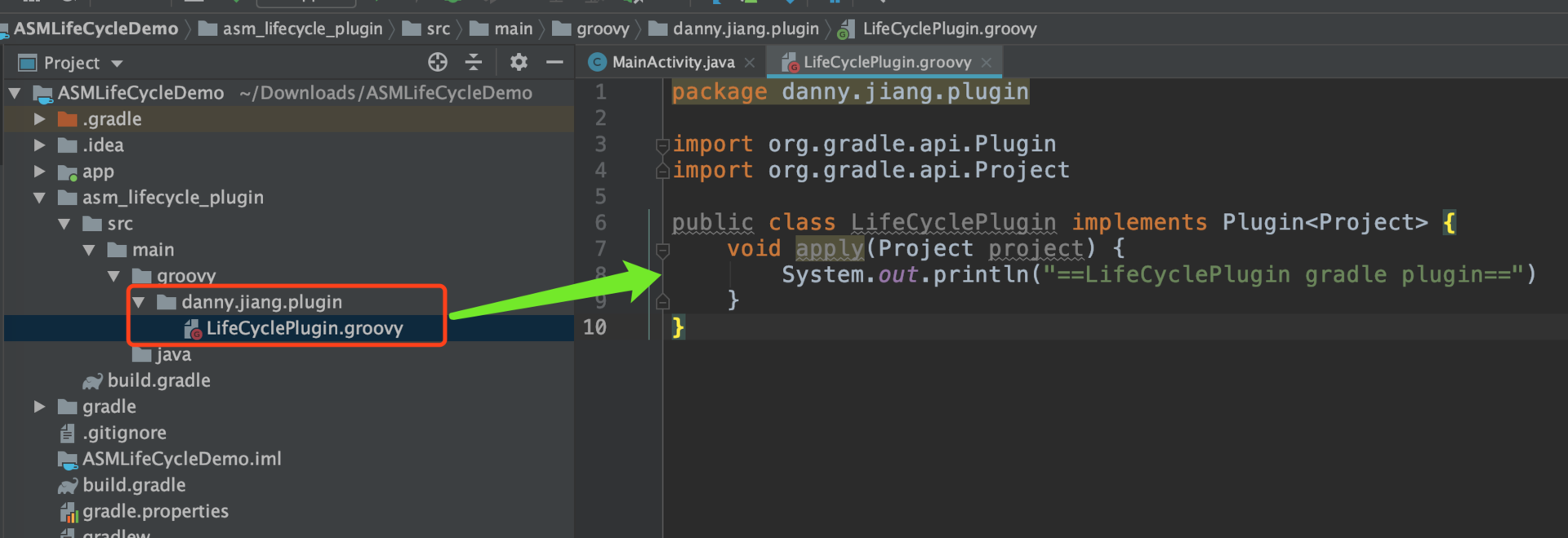This screenshot has height=538, width=1568.
Task: Expand the .gradle folder
Action: 39,119
